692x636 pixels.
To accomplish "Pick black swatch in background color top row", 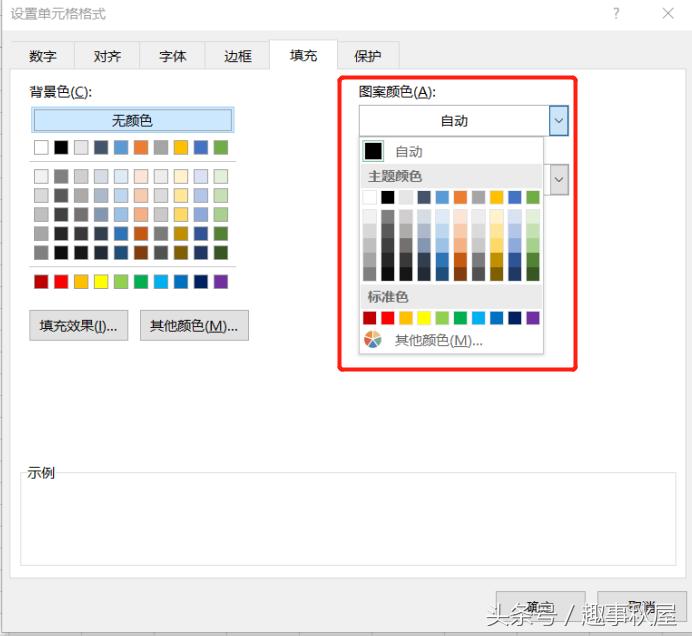I will [61, 147].
